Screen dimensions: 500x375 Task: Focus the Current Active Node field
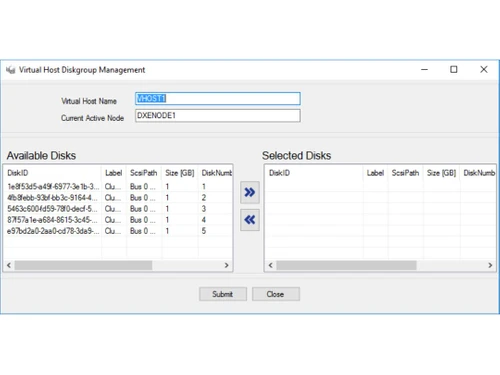218,116
